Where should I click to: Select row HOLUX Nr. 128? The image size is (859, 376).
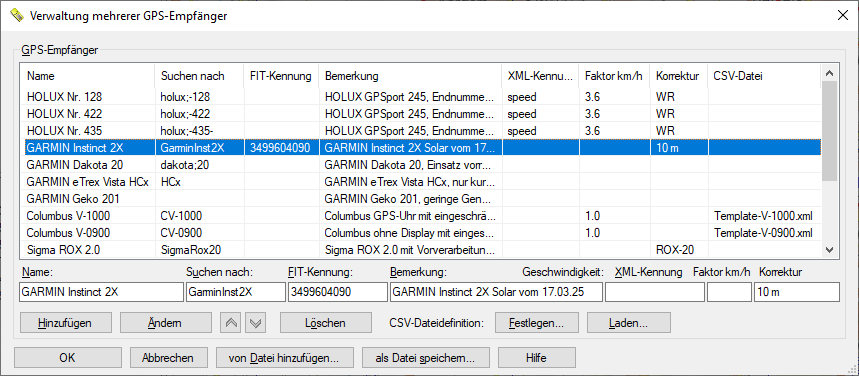pyautogui.click(x=421, y=97)
